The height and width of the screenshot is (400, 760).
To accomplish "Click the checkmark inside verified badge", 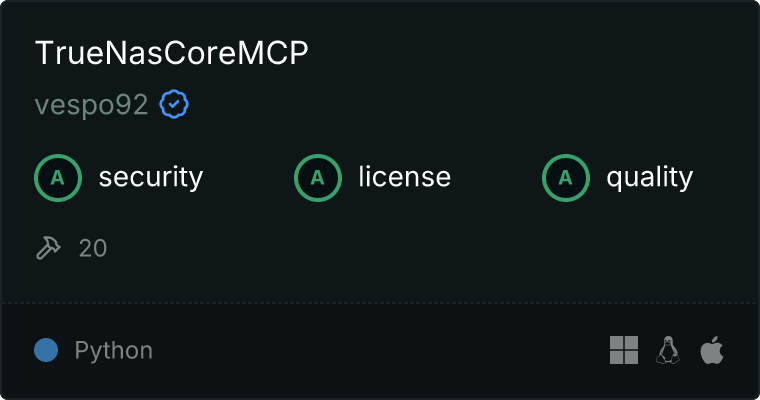I will pyautogui.click(x=174, y=104).
